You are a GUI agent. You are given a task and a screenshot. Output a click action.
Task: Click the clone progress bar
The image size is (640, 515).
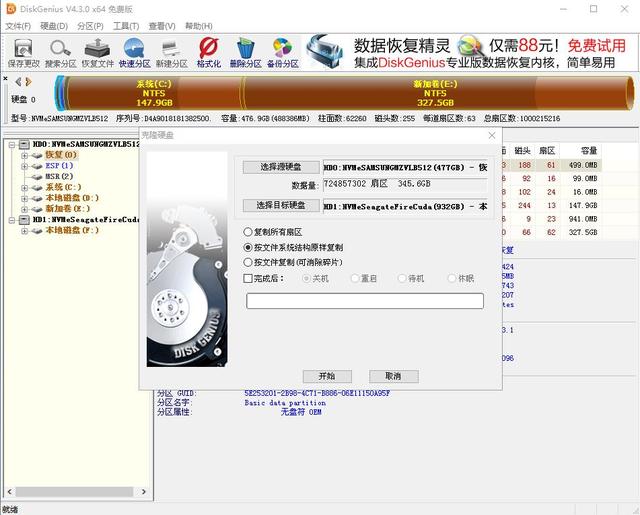pyautogui.click(x=365, y=301)
